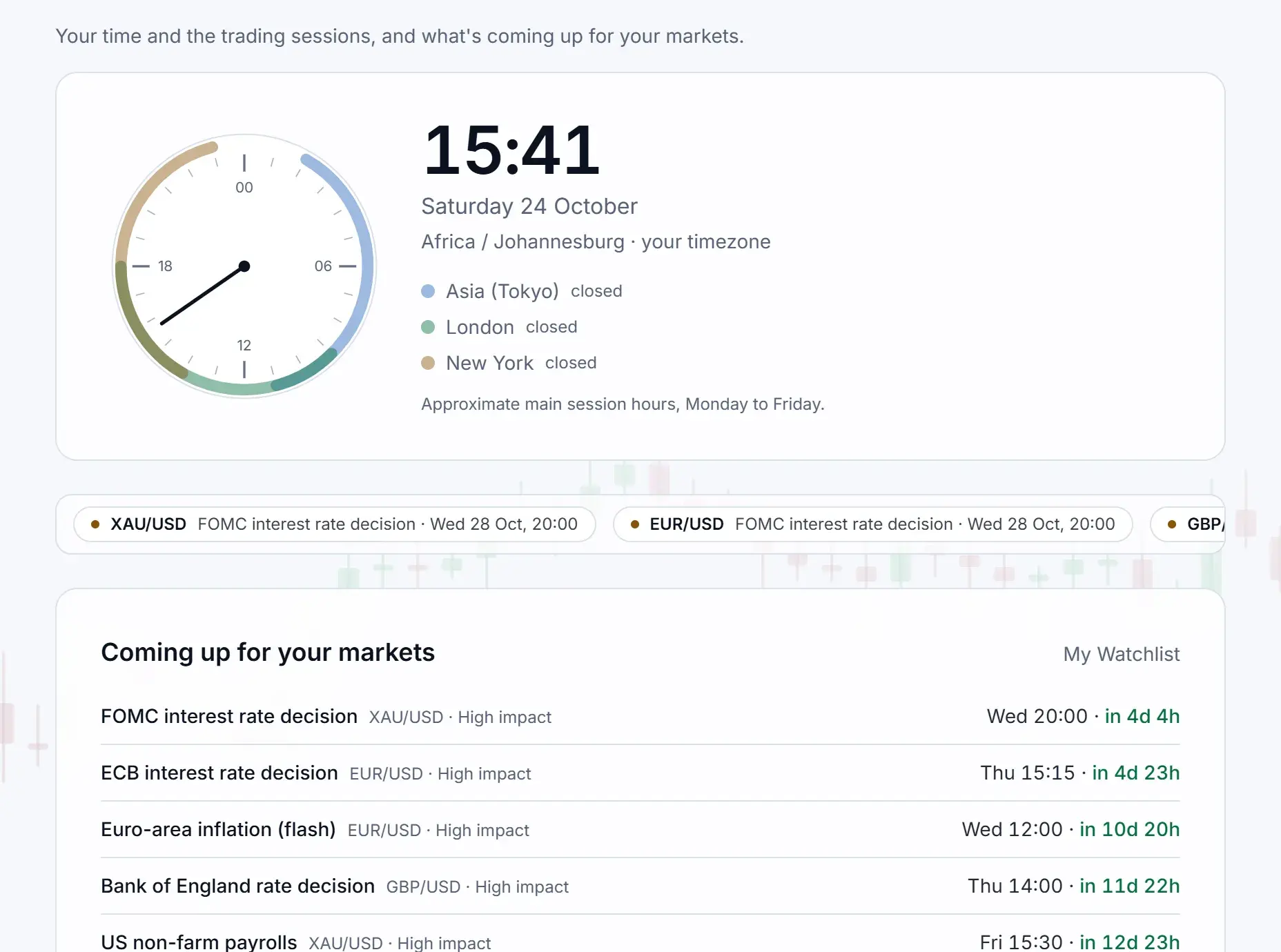Click the clock's 12 hour label

pyautogui.click(x=244, y=345)
